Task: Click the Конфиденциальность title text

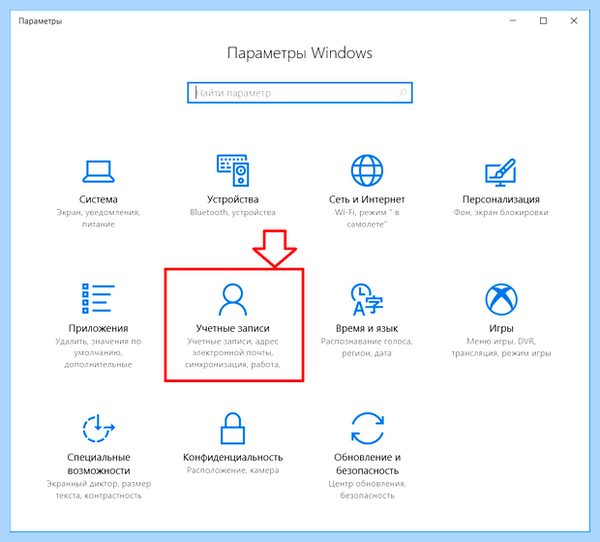Action: pos(233,457)
